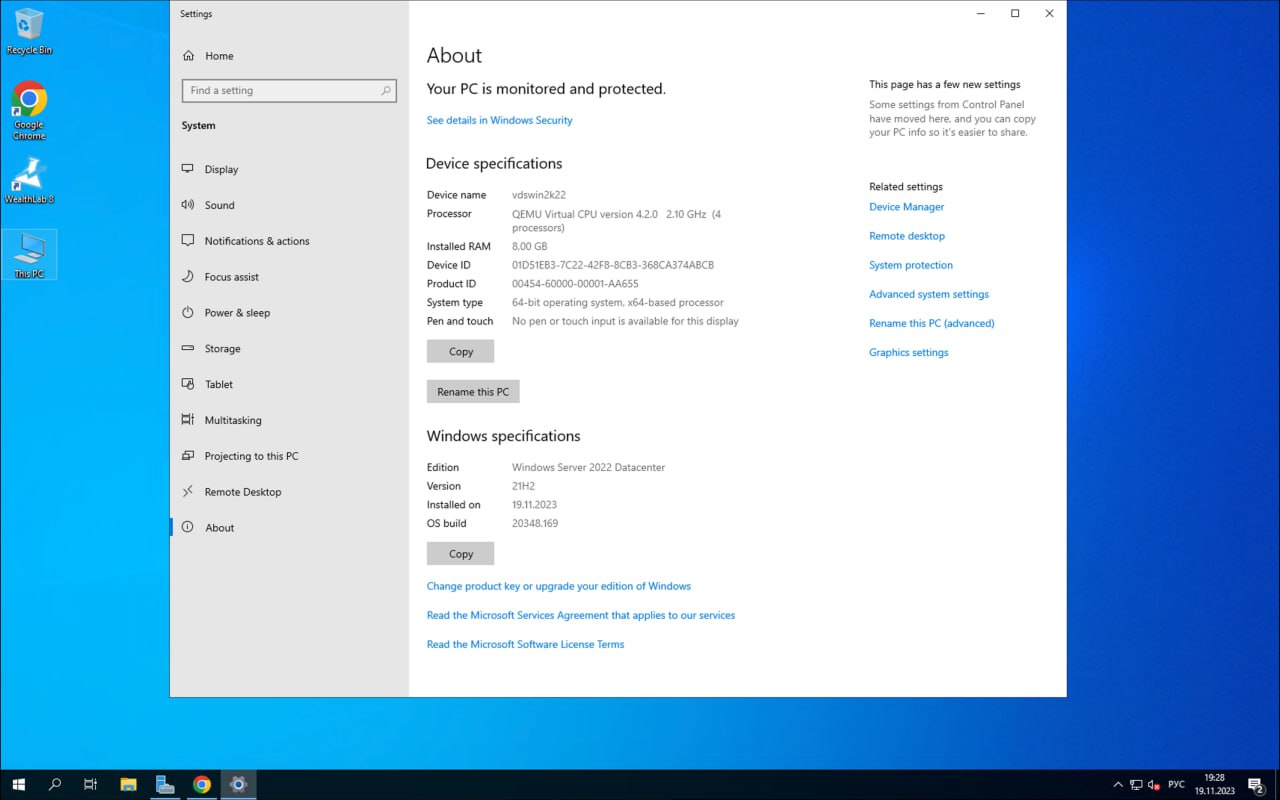Click the Notifications & actions icon

(x=188, y=241)
